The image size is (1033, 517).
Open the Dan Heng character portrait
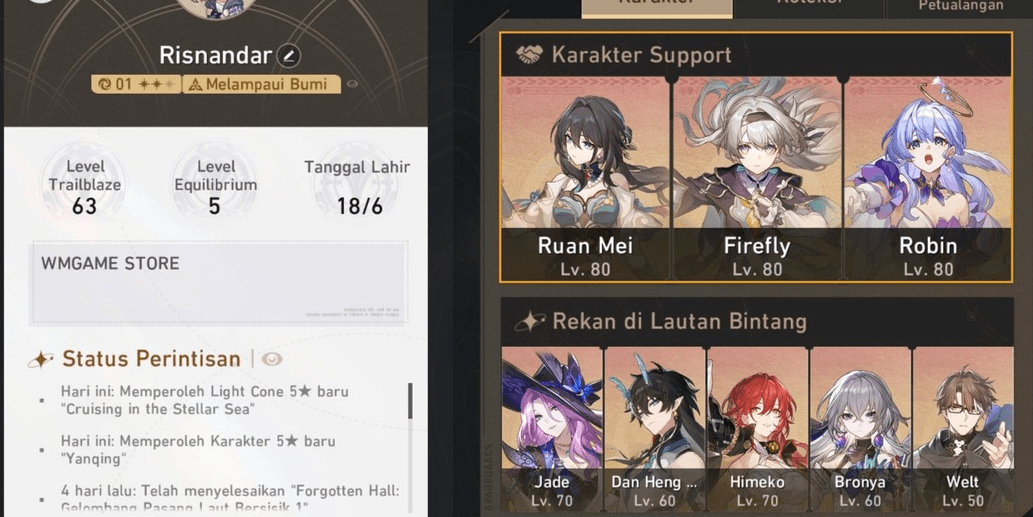coord(655,429)
